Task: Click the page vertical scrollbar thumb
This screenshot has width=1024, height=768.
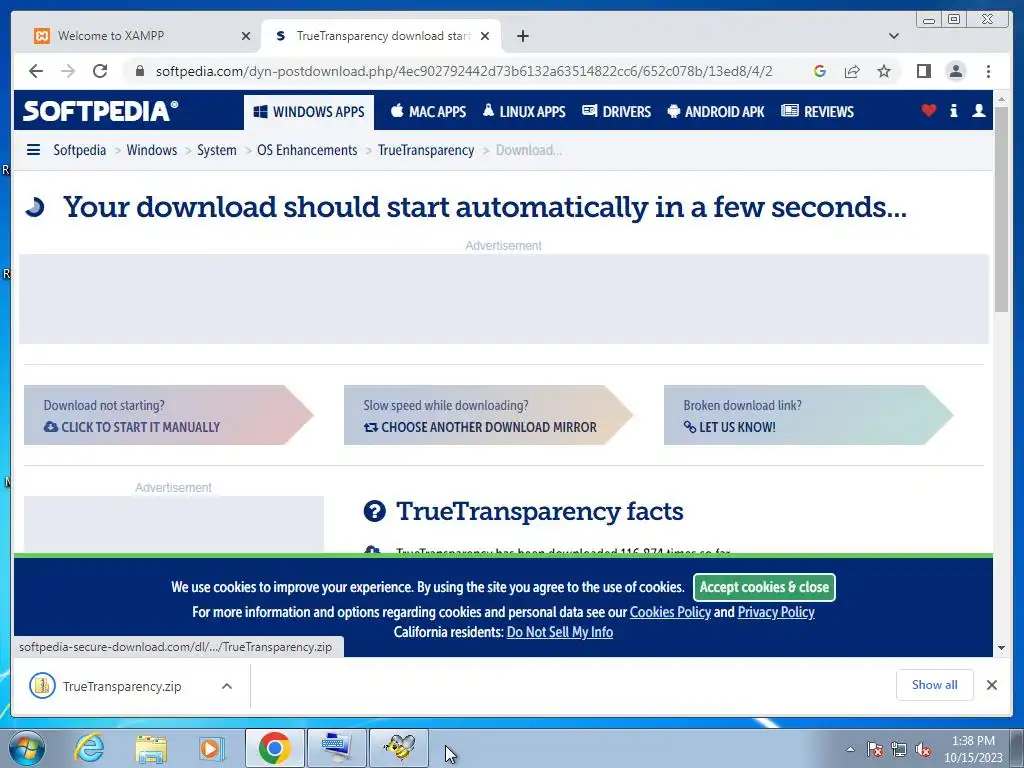Action: (x=1001, y=209)
